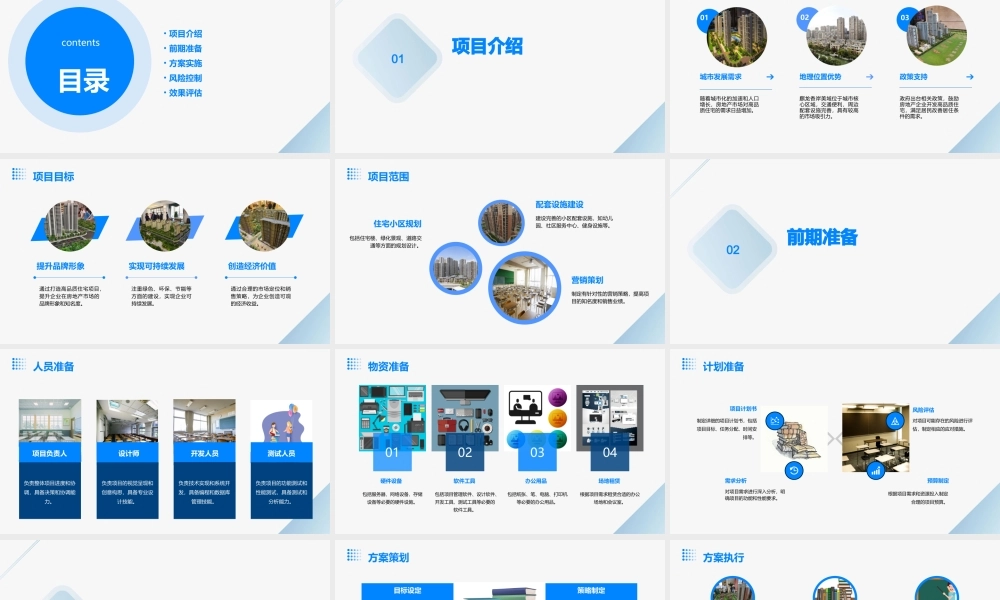Click the dotted grid icon beside 物资准备

pos(354,364)
